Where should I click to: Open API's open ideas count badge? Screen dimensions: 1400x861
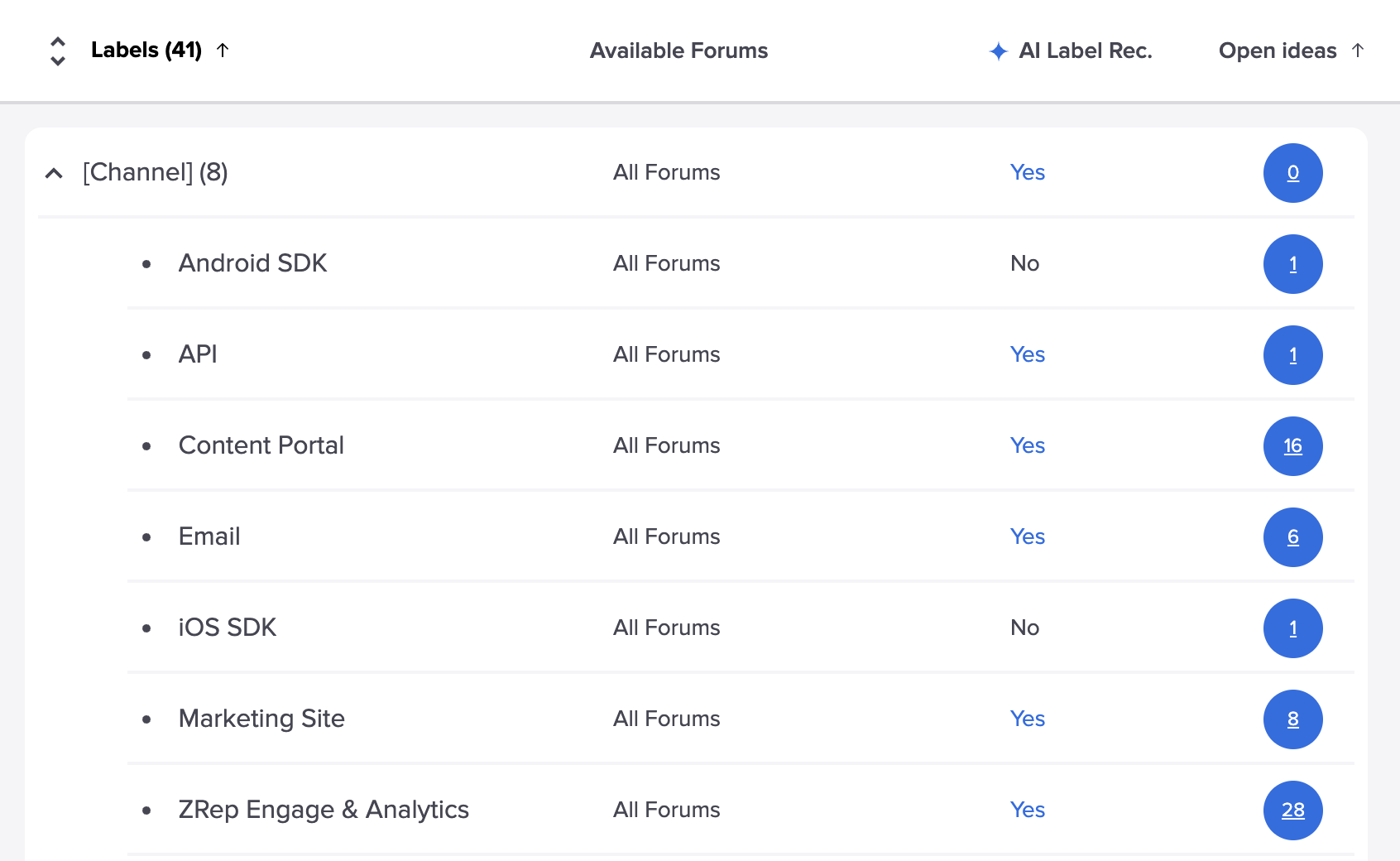[1292, 355]
